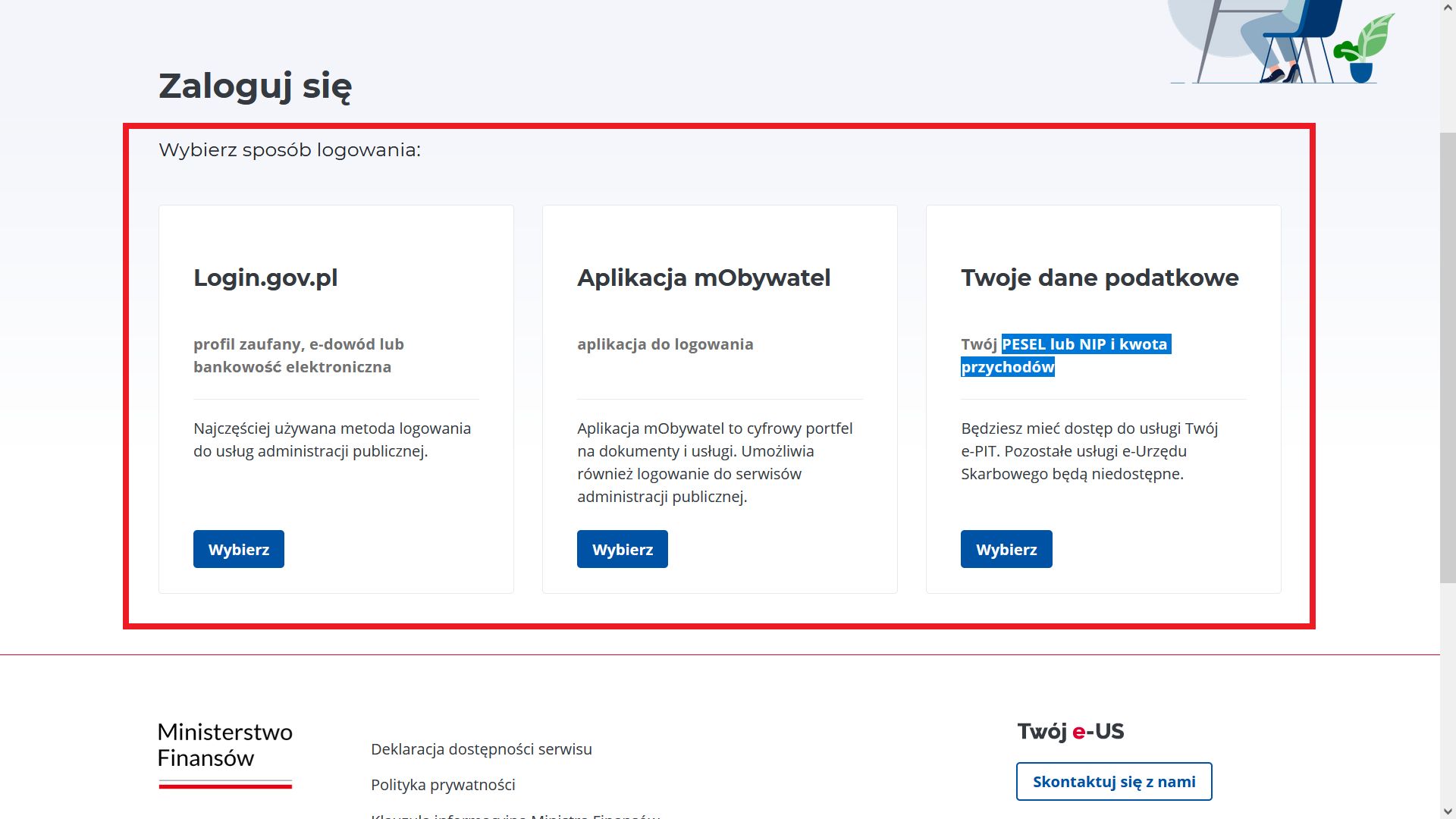Click the Twój e-US logo
The height and width of the screenshot is (819, 1456).
[1071, 730]
